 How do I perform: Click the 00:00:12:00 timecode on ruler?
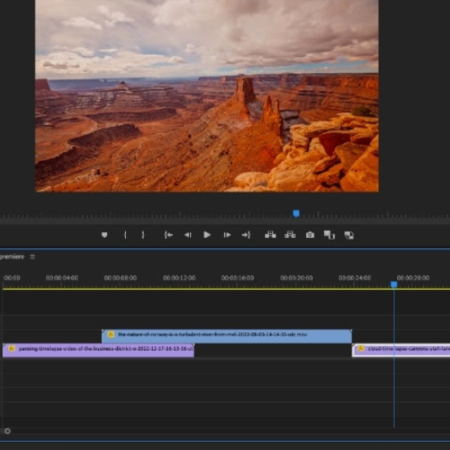tap(179, 278)
